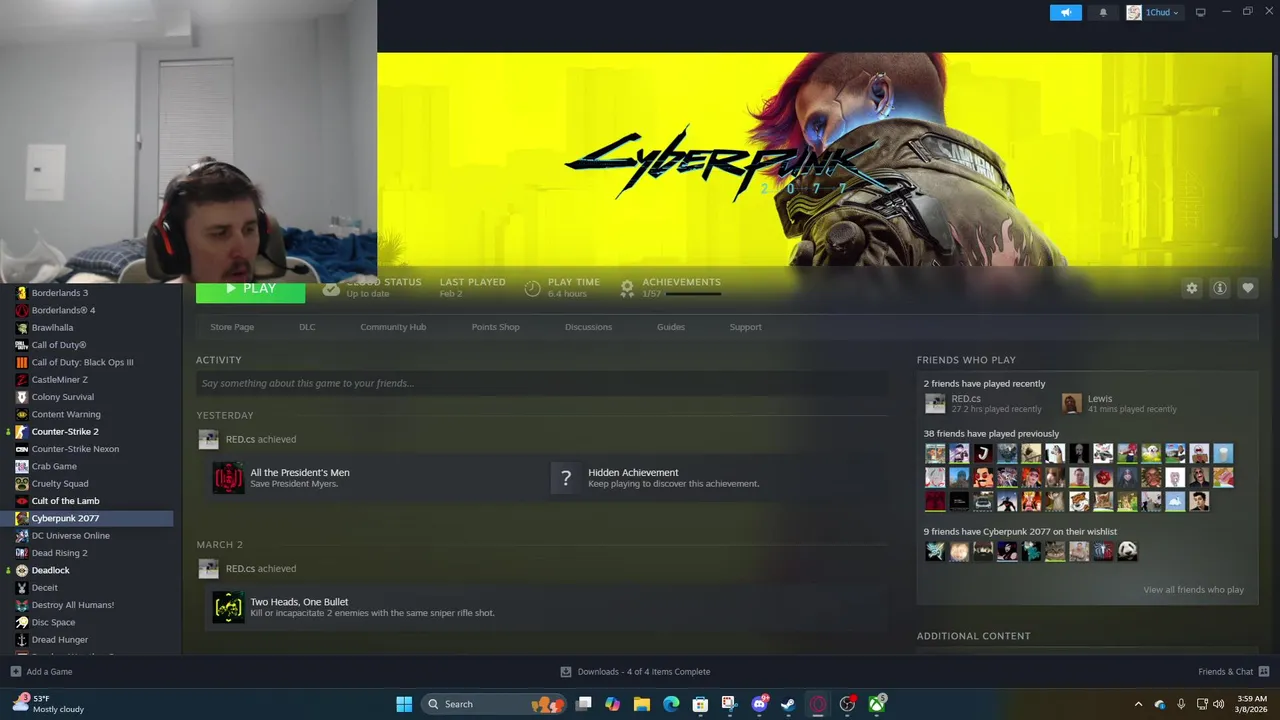Open File Explorer from taskbar
Viewport: 1280px width, 720px height.
[x=642, y=704]
